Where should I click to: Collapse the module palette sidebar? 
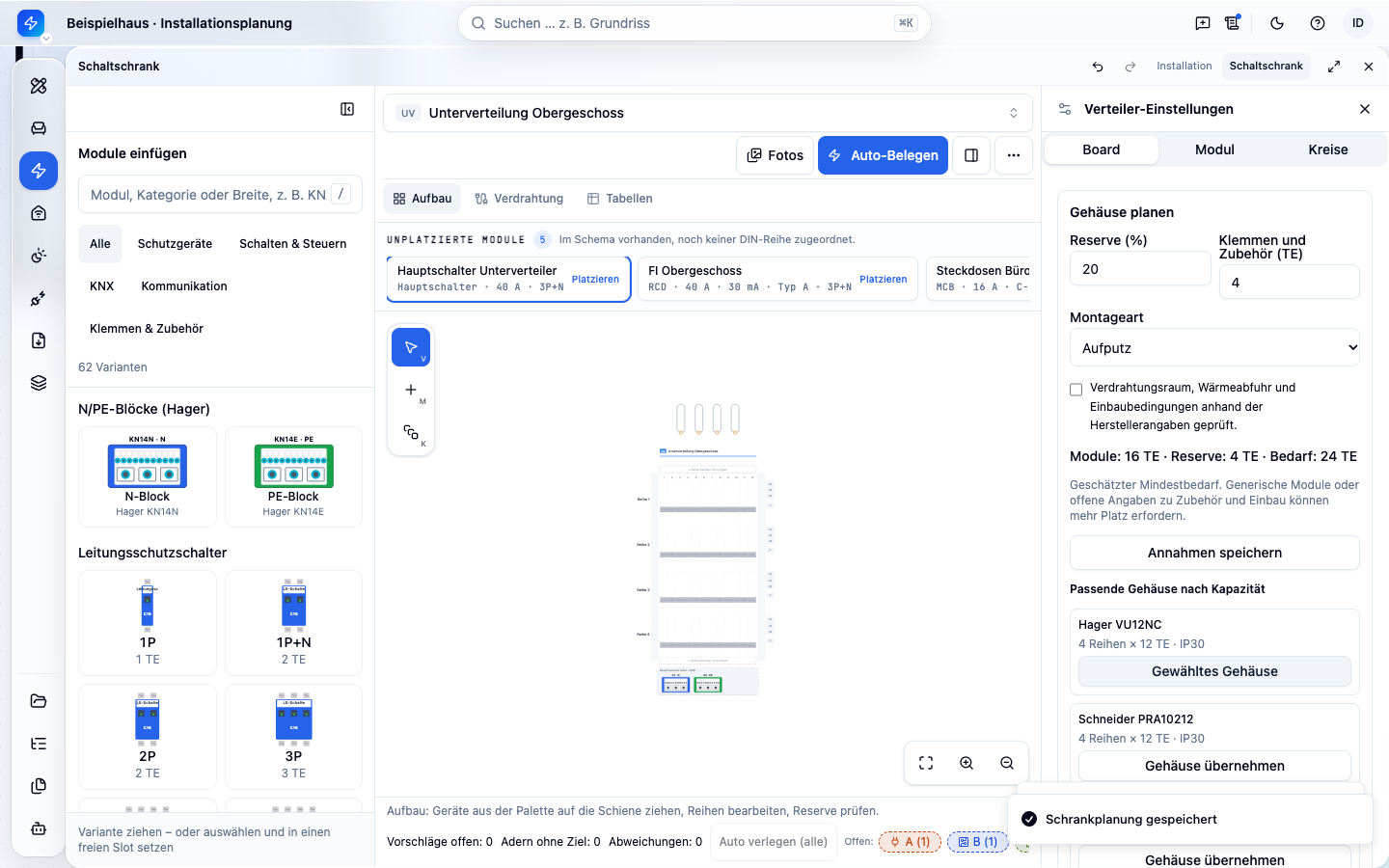tap(347, 109)
